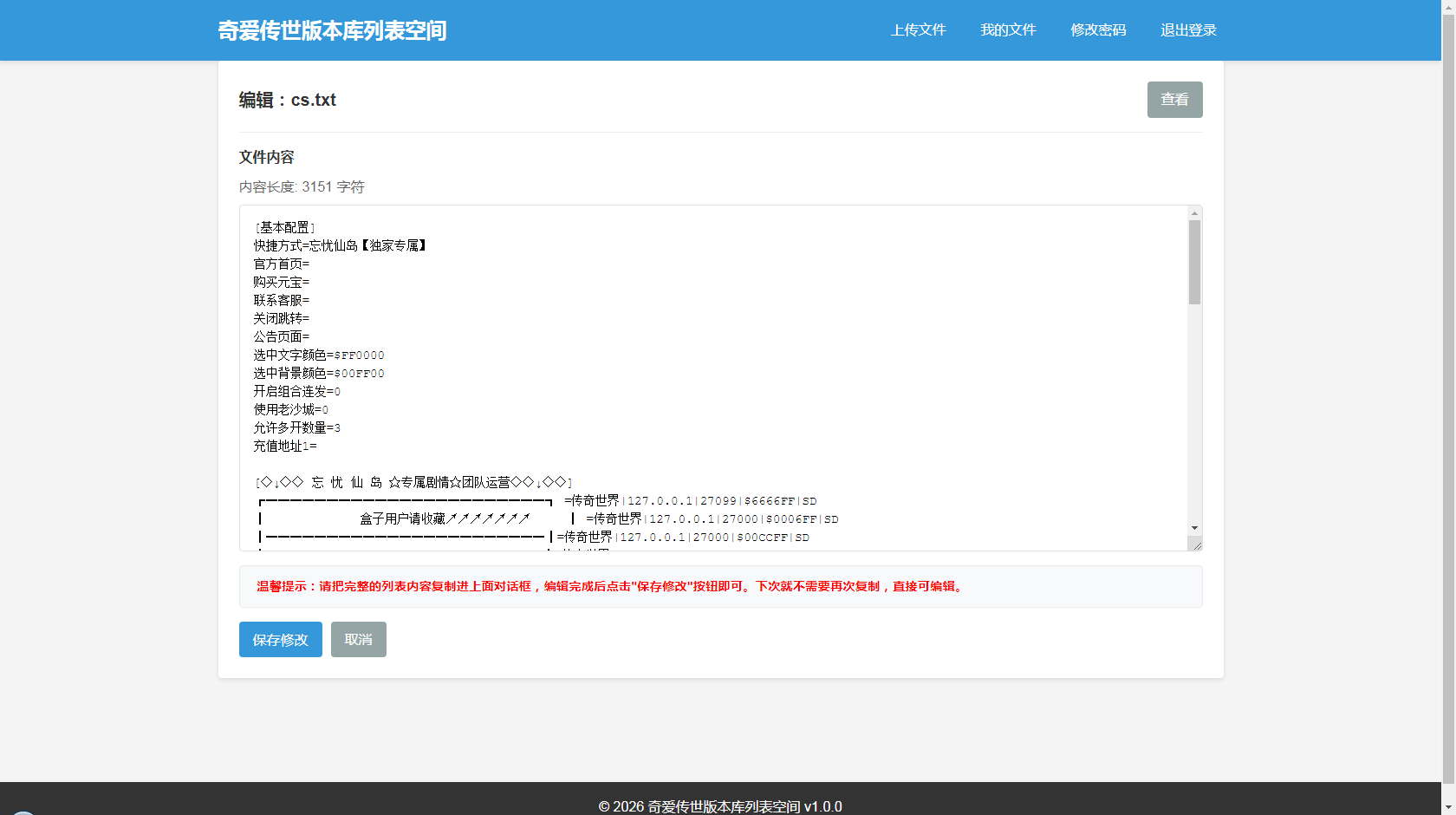This screenshot has width=1456, height=815.
Task: Click the 允许多开数量=3 line in editor
Action: tap(296, 428)
